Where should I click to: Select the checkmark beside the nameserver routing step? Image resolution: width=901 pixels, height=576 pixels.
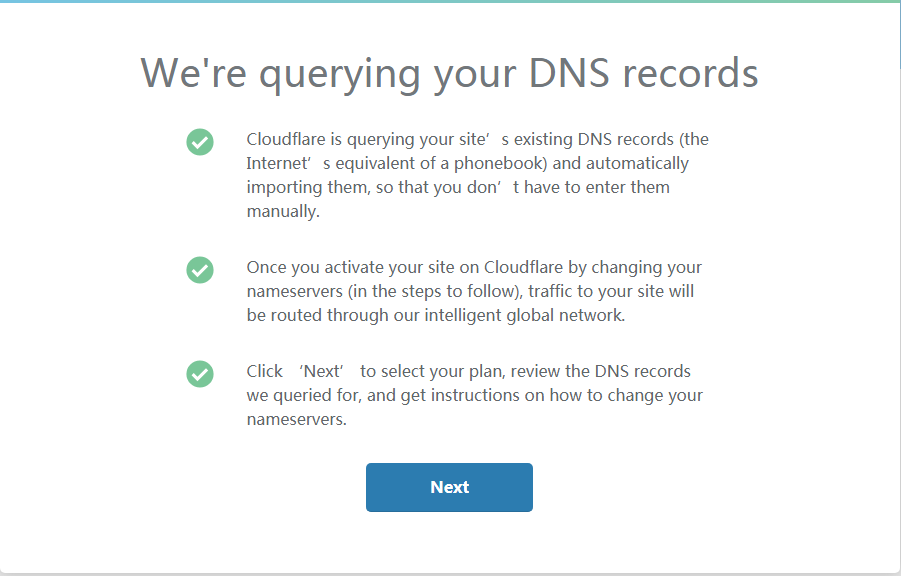[200, 270]
